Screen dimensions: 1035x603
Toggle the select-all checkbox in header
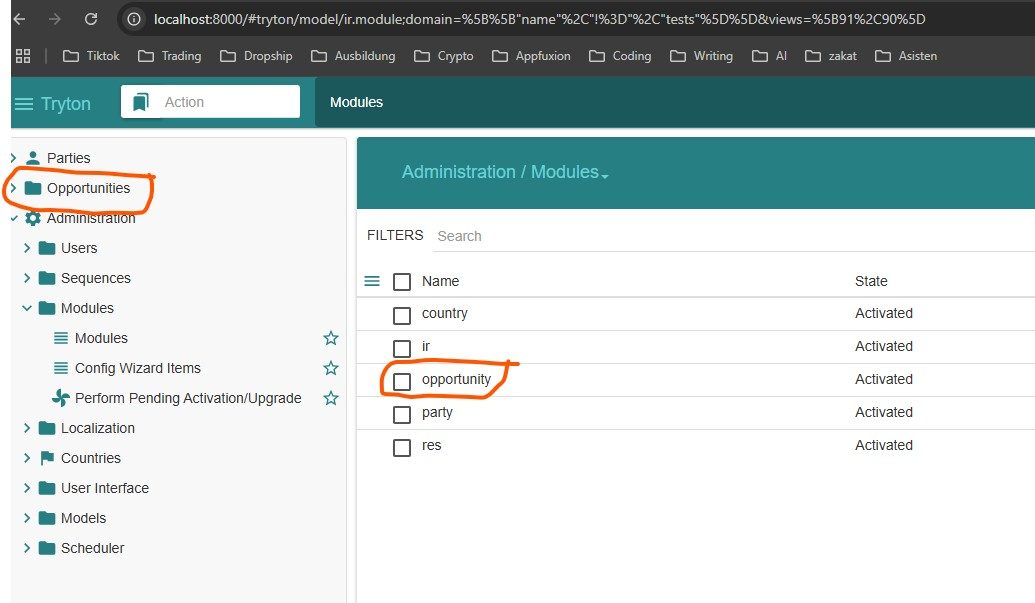click(402, 282)
